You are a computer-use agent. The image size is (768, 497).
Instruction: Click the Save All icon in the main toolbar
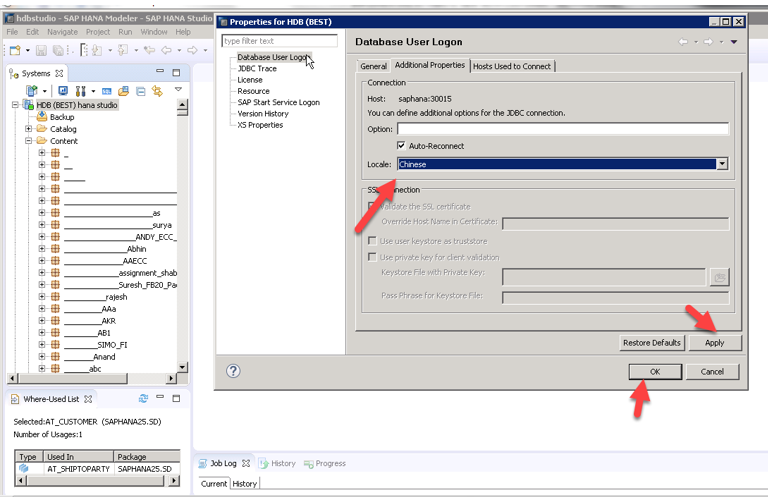pos(58,50)
